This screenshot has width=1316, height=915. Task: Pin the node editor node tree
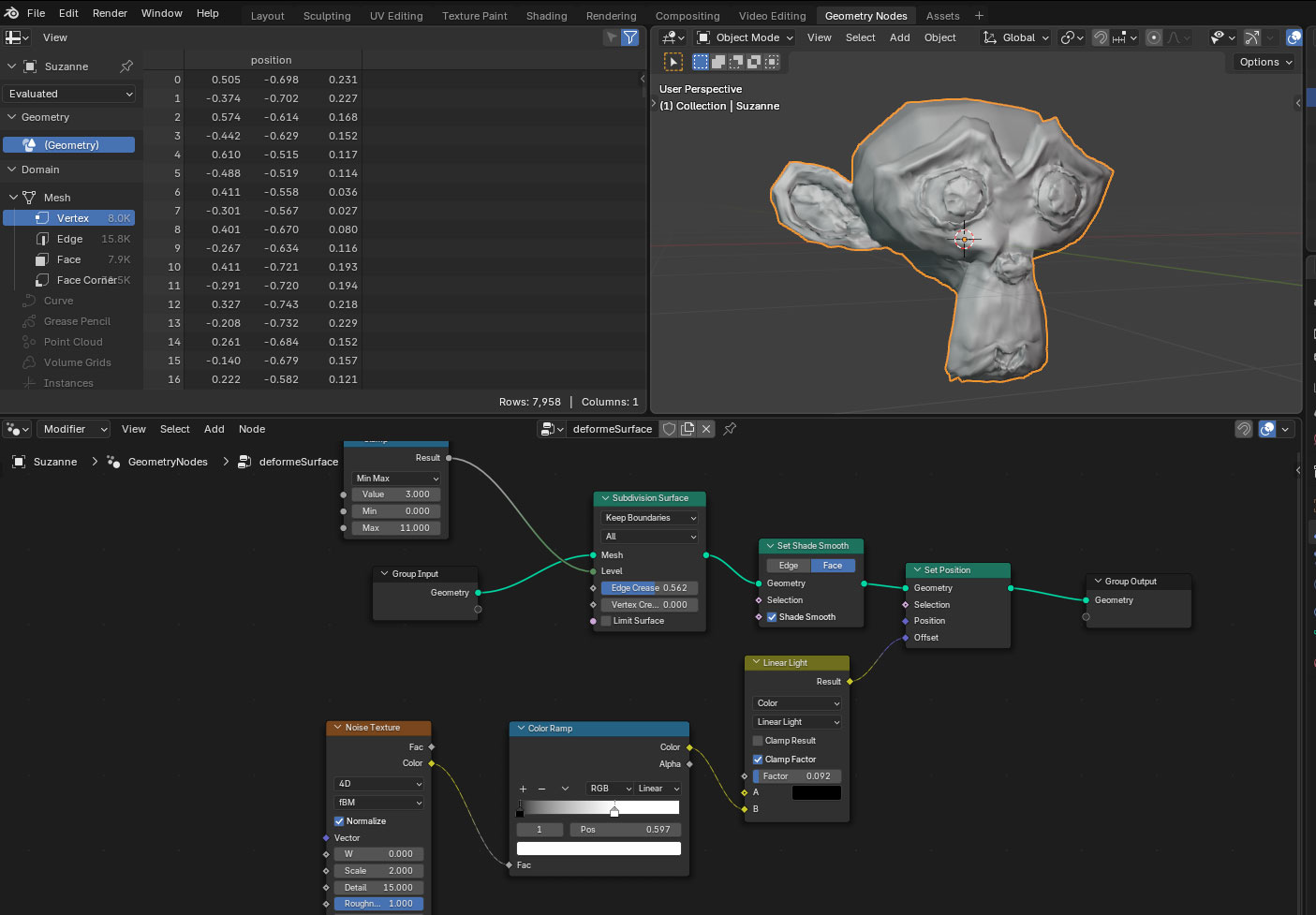[x=730, y=429]
